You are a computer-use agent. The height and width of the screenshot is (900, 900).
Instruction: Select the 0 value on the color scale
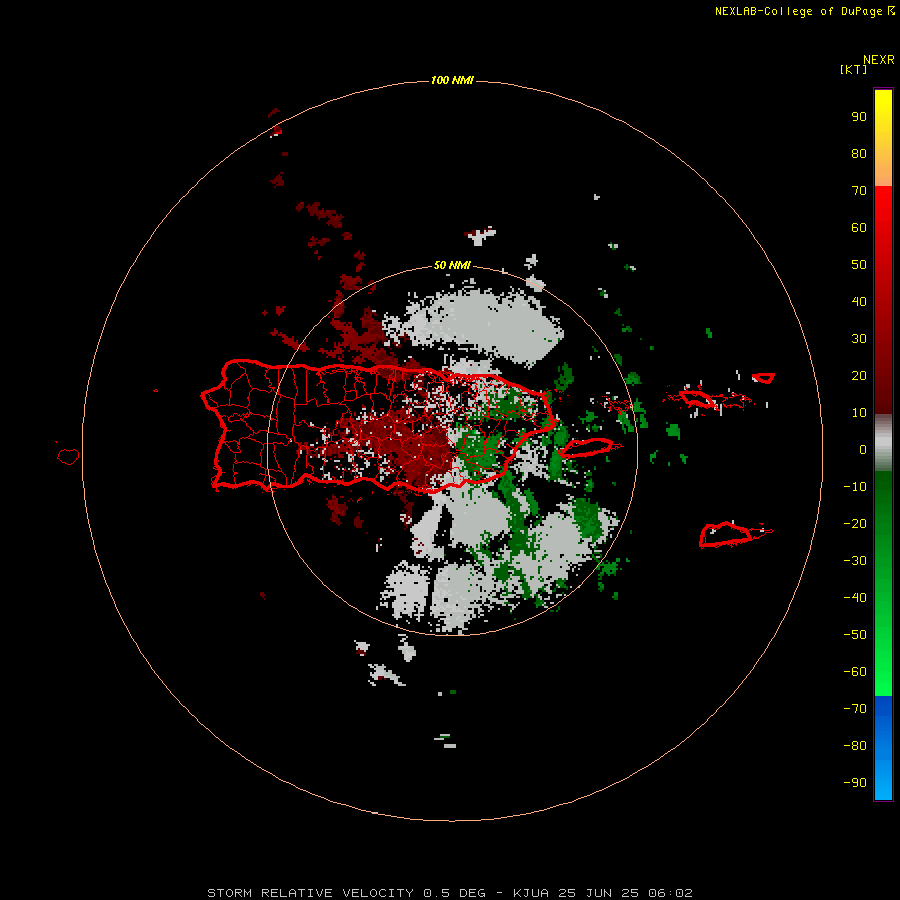(x=863, y=450)
